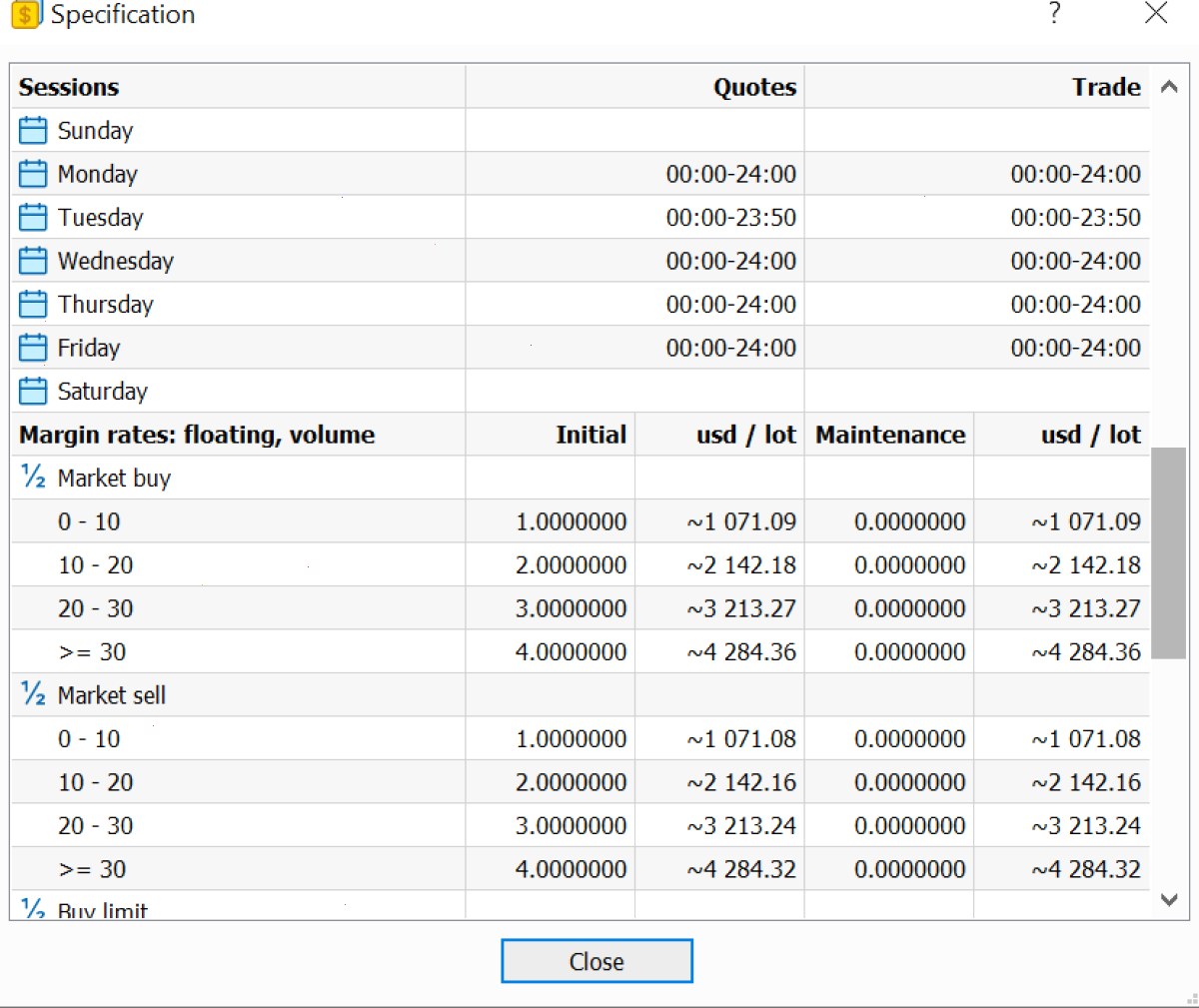The width and height of the screenshot is (1199, 1008).
Task: Select Market sell maintenance value ~4 284.32
Action: 1086,869
